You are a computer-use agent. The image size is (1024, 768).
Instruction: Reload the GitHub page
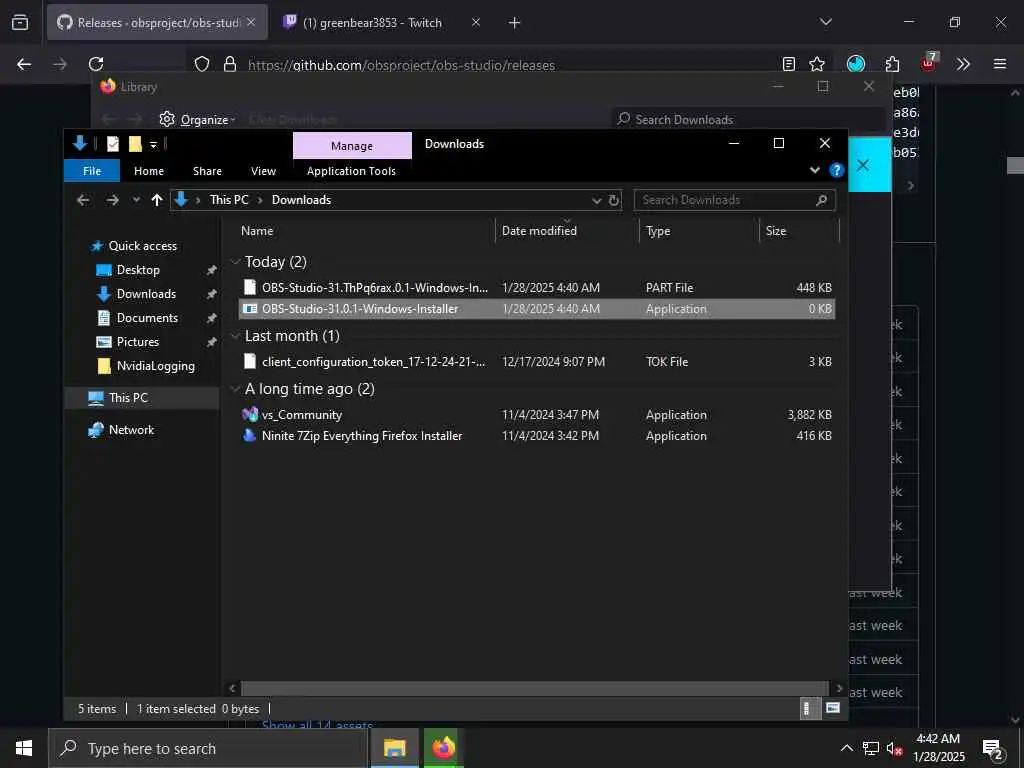point(96,64)
